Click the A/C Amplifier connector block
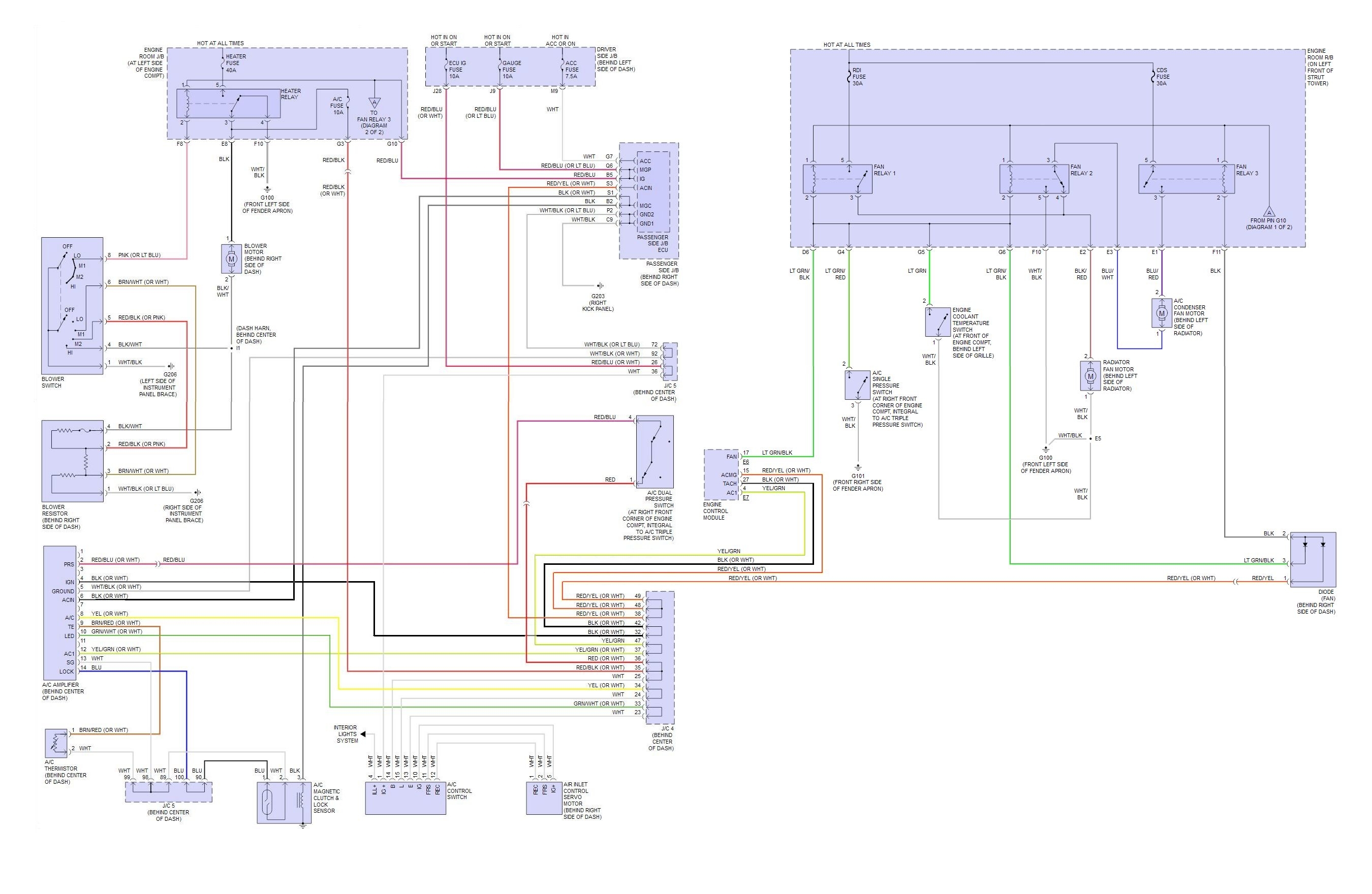The height and width of the screenshot is (894, 1372). 60,613
